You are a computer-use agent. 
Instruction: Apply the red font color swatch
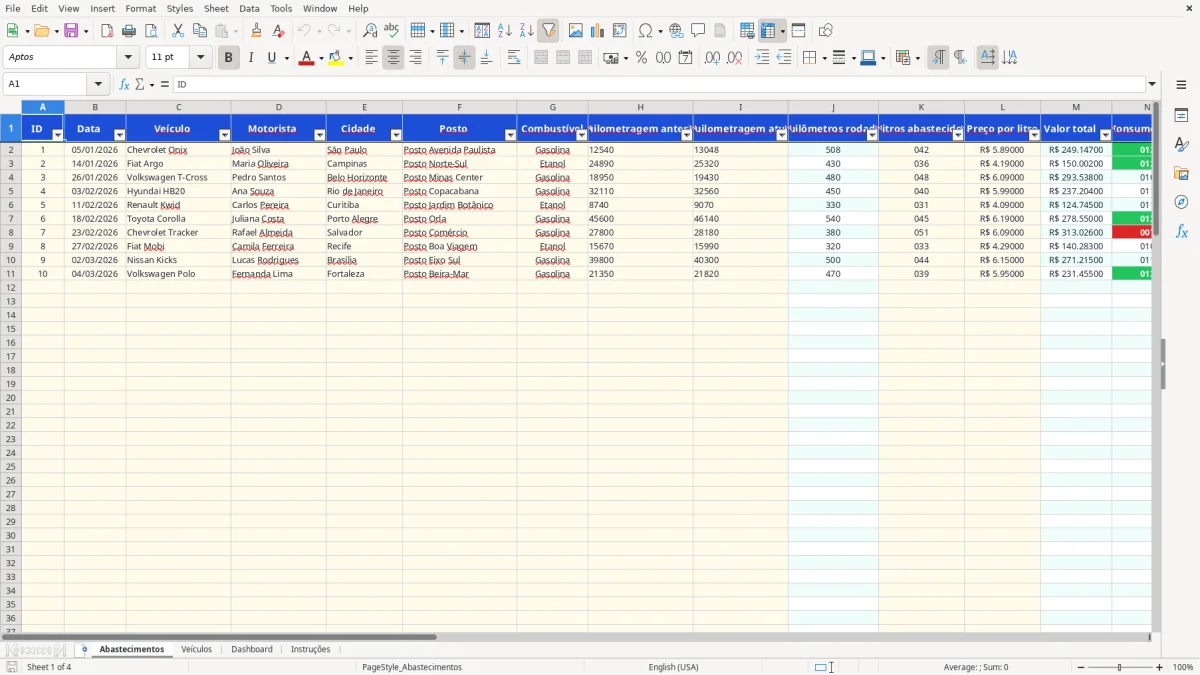coord(306,58)
